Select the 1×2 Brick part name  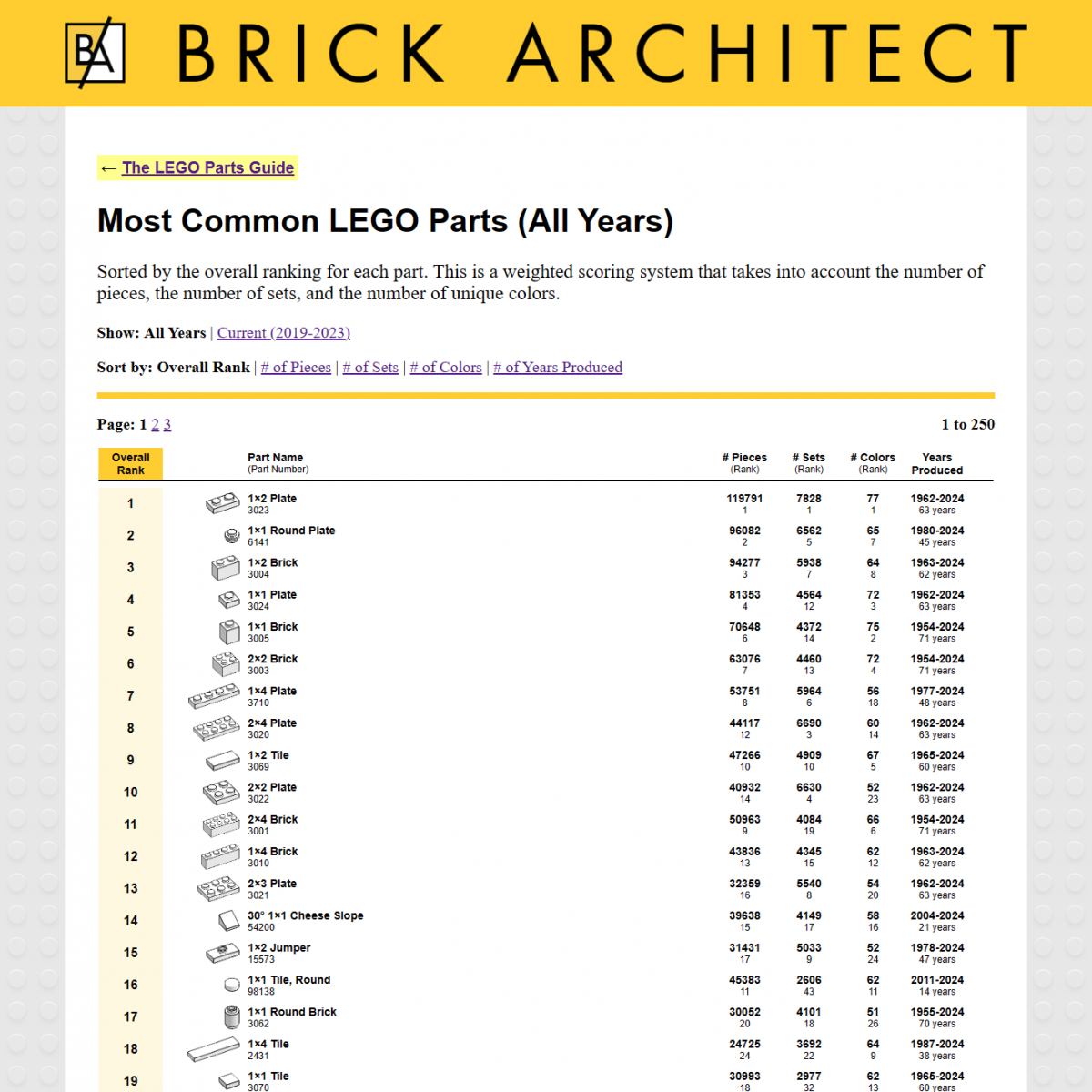tap(273, 562)
